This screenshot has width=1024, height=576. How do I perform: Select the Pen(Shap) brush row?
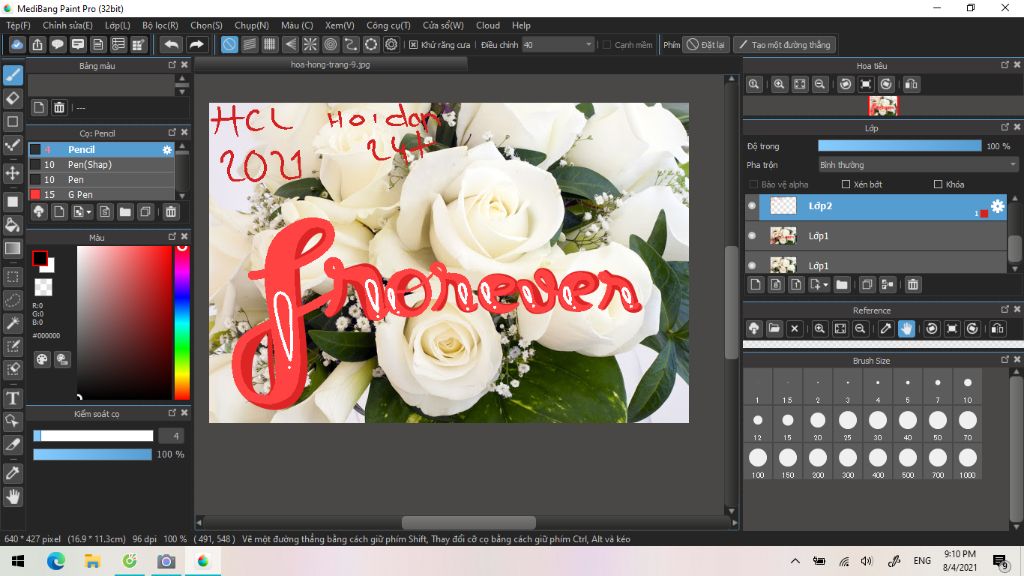point(101,165)
